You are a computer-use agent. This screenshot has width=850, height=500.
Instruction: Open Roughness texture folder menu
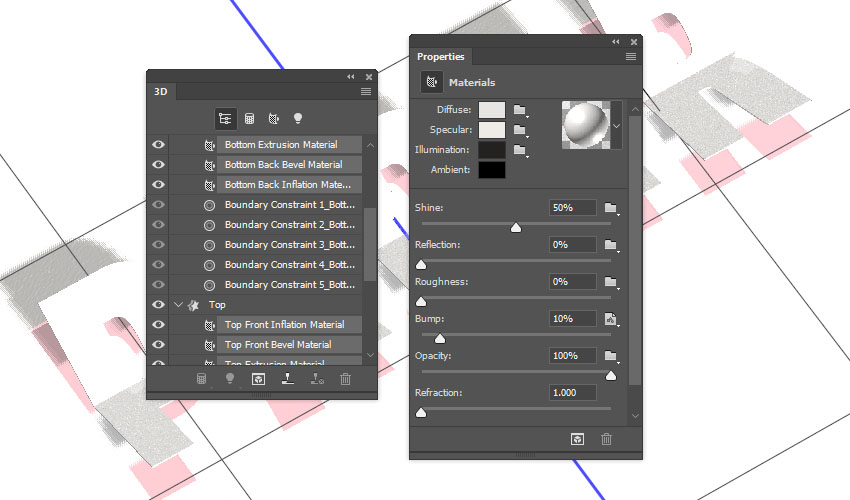[611, 282]
